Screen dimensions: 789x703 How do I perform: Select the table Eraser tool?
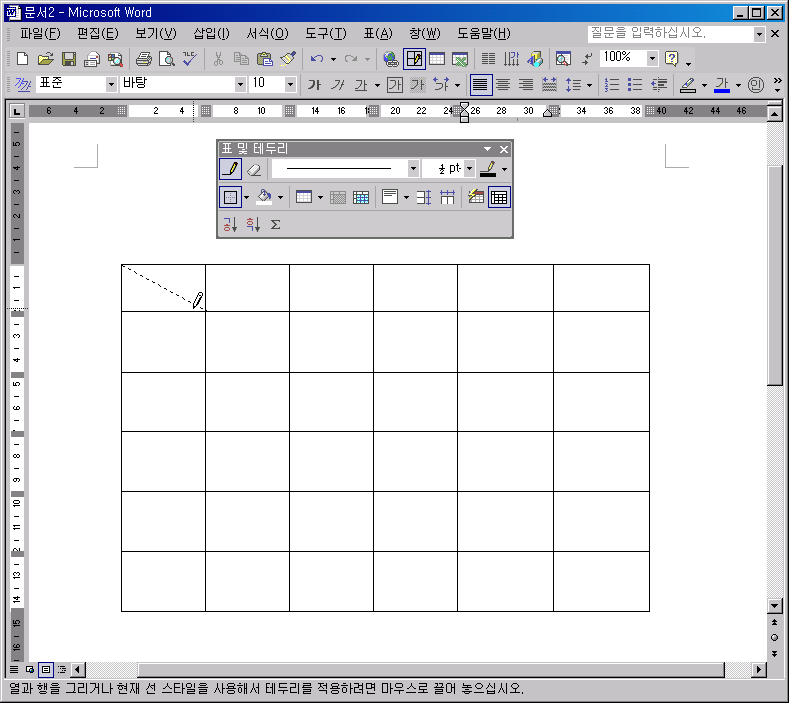point(254,169)
